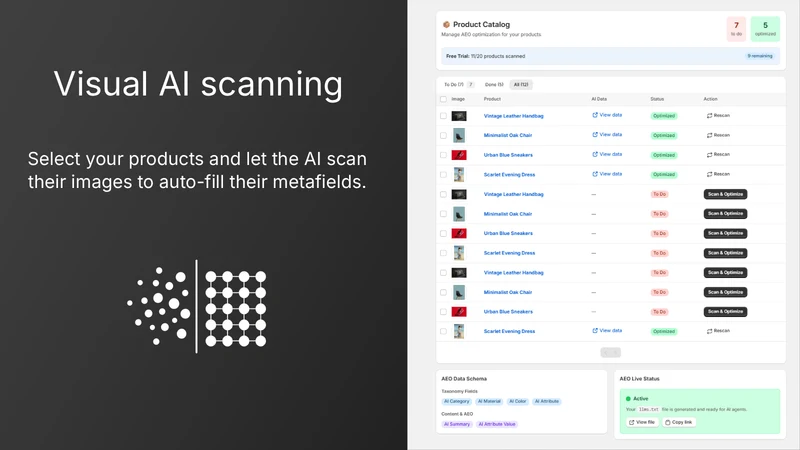Open the Optimized Vintage Leather Handbag product link
The width and height of the screenshot is (800, 450).
[x=513, y=116]
